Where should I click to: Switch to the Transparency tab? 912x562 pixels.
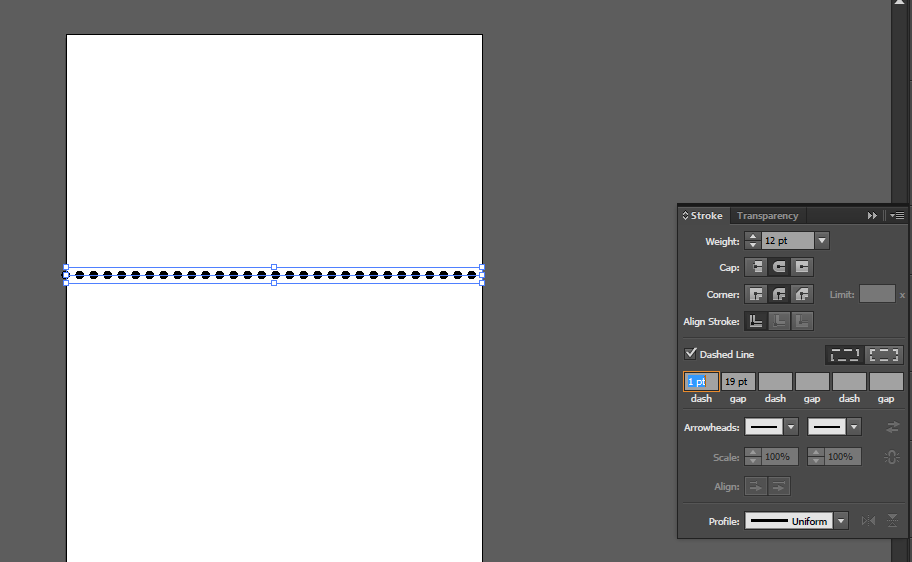767,216
